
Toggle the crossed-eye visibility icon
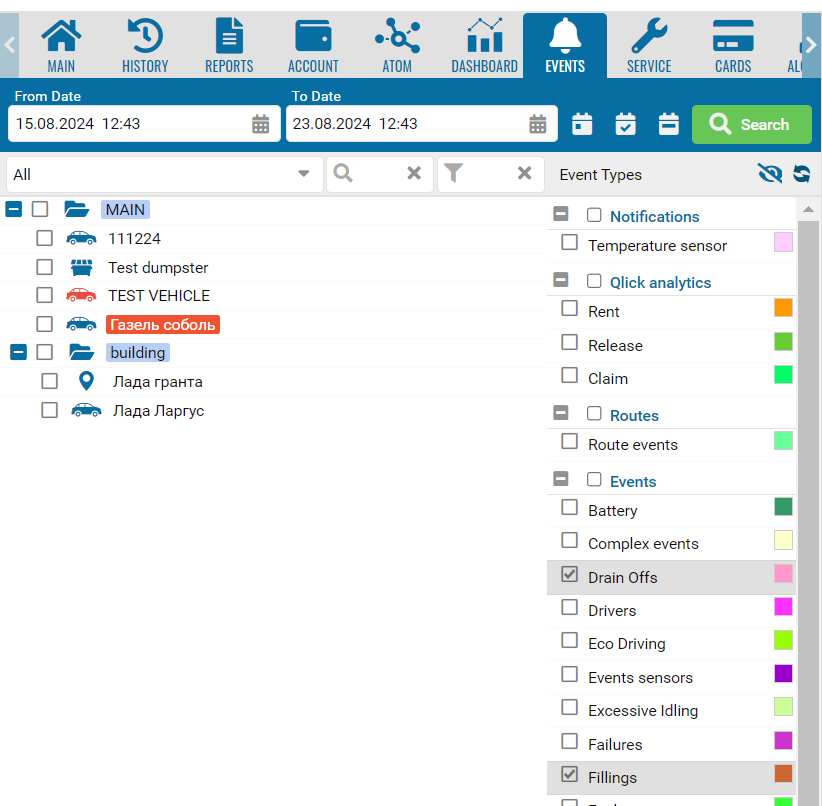pos(769,174)
